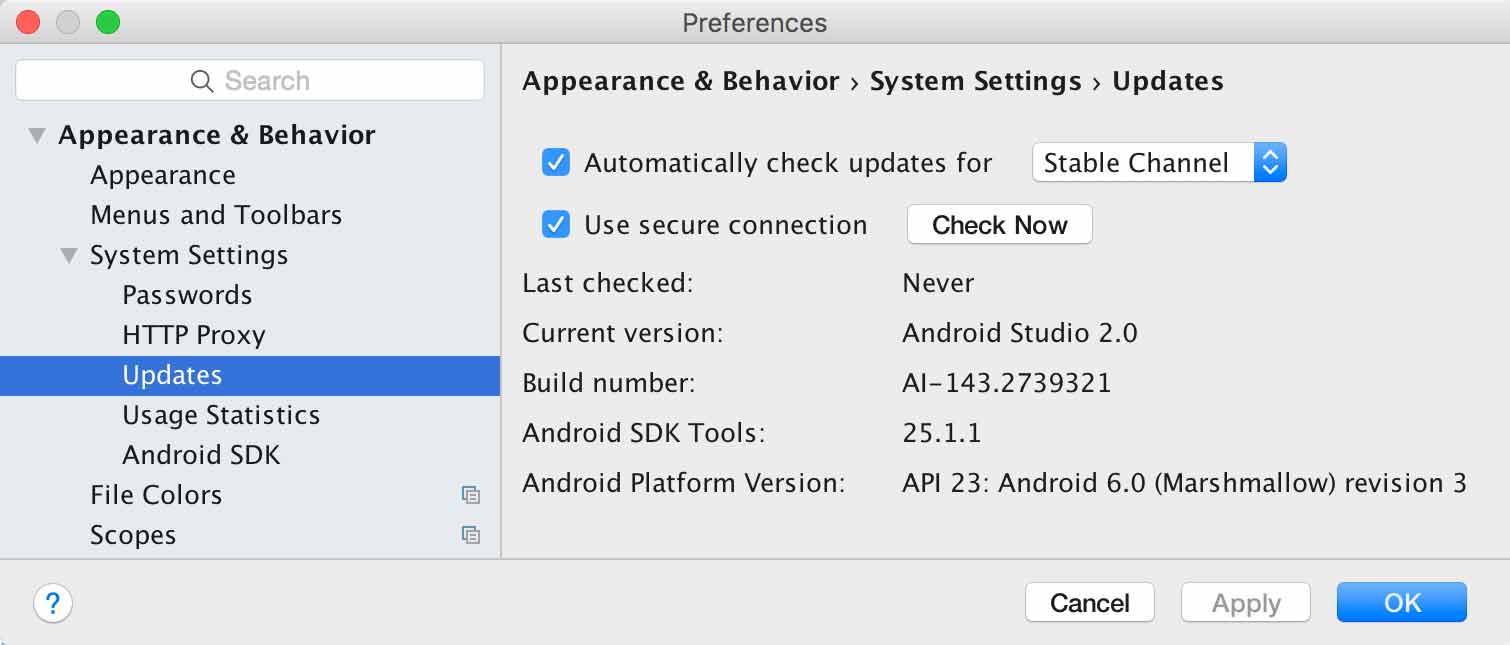
Task: Collapse the Appearance & Behavior section
Action: (x=37, y=135)
